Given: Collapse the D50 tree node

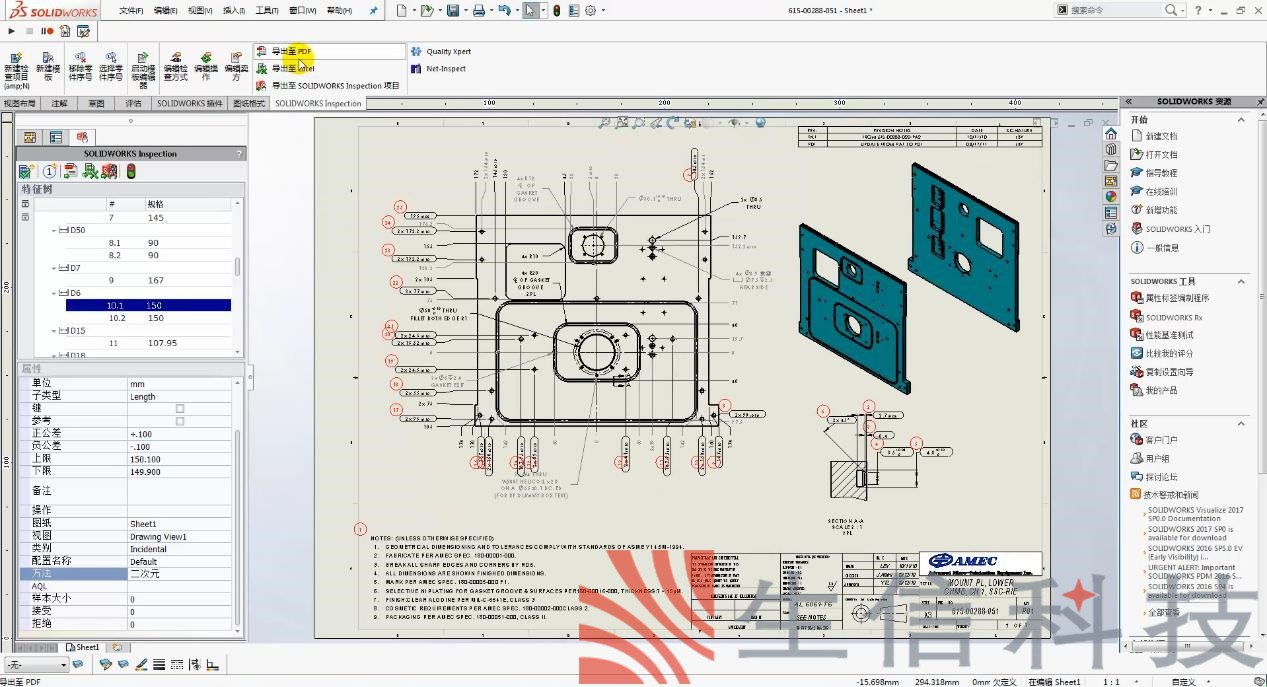Looking at the screenshot, I should pos(54,230).
